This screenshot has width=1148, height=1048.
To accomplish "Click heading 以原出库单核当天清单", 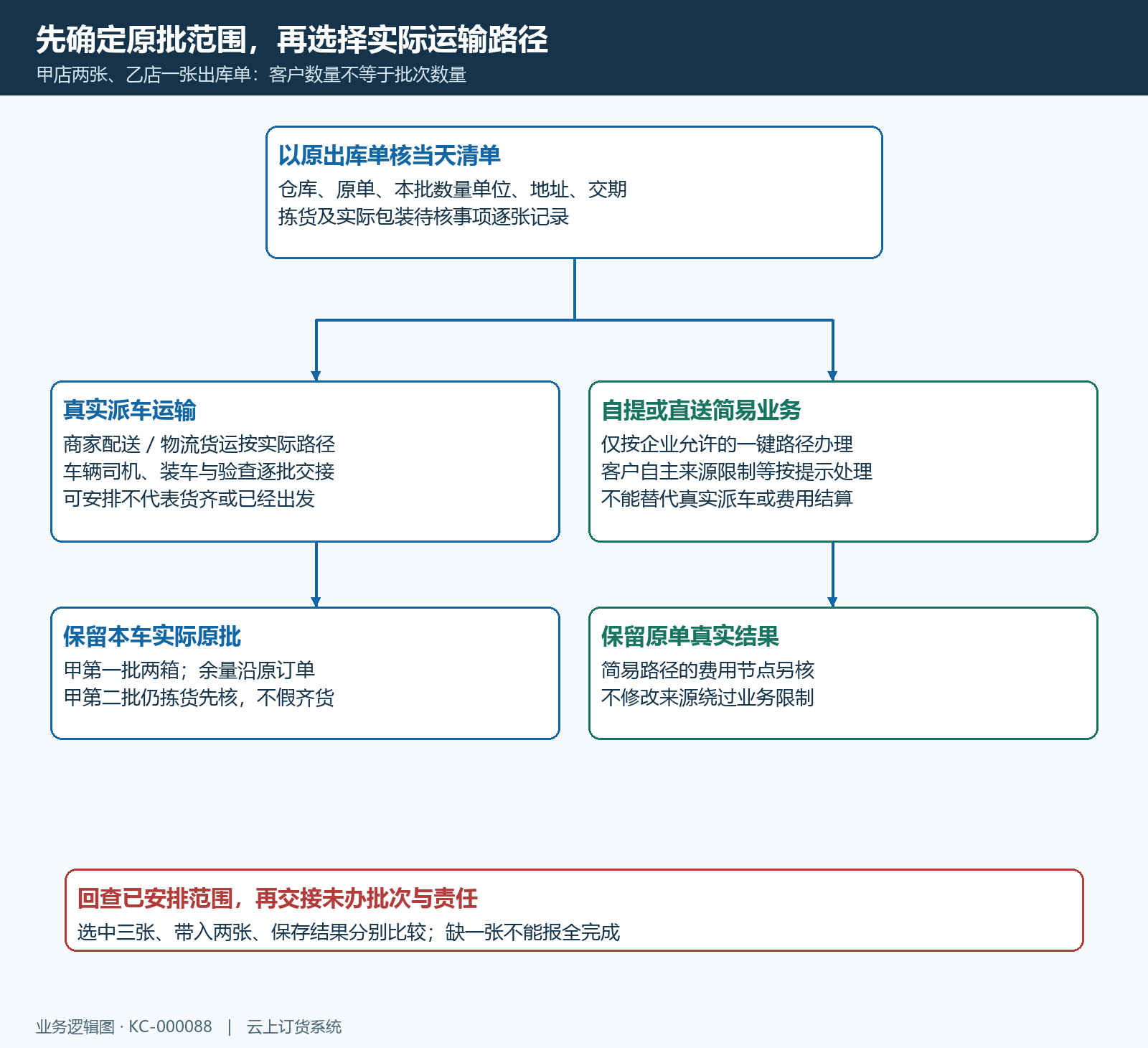I will coord(390,155).
